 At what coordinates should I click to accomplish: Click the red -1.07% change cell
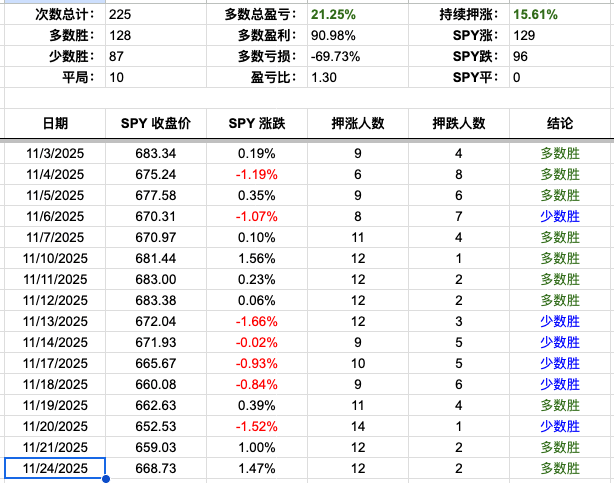click(256, 216)
